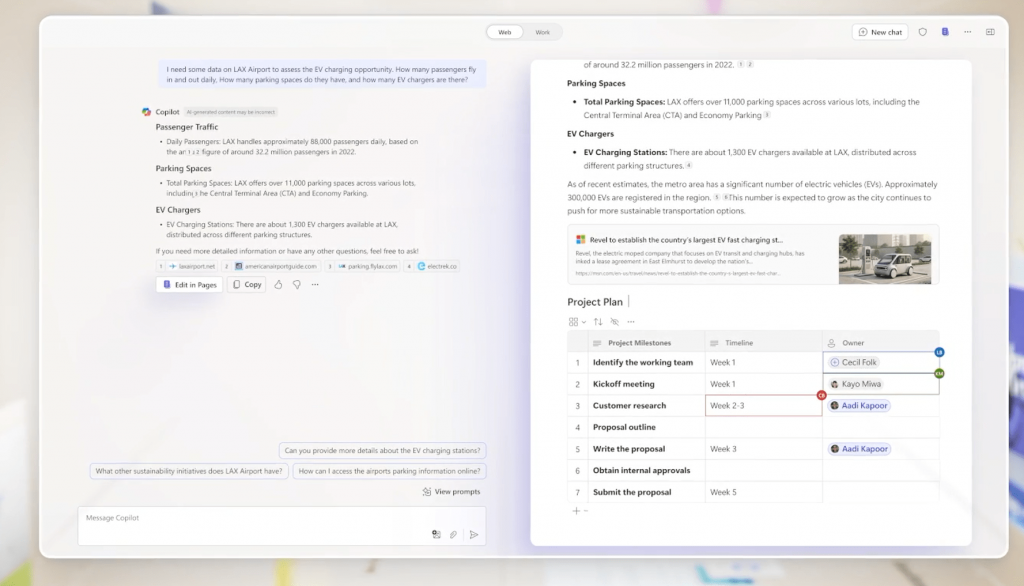Click the Project Milestones column header
The height and width of the screenshot is (586, 1024).
tap(646, 343)
